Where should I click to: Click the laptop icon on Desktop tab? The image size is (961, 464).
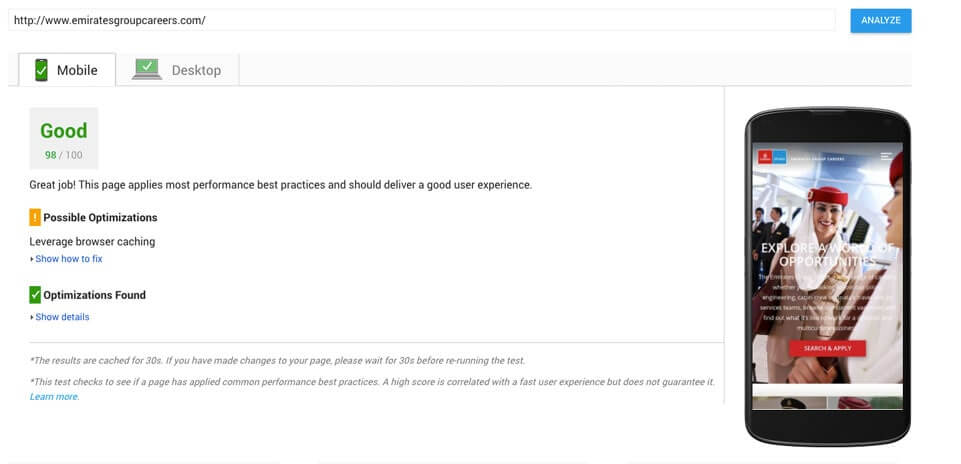[147, 70]
